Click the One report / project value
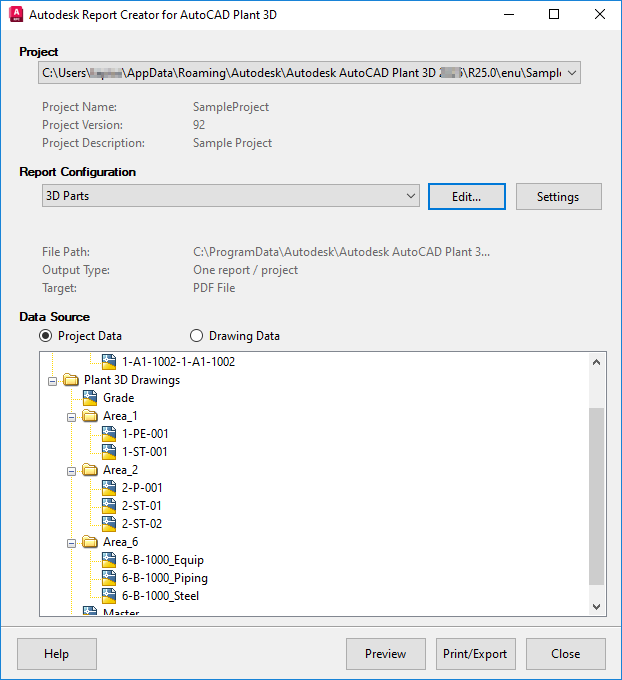622x680 pixels. (x=246, y=270)
